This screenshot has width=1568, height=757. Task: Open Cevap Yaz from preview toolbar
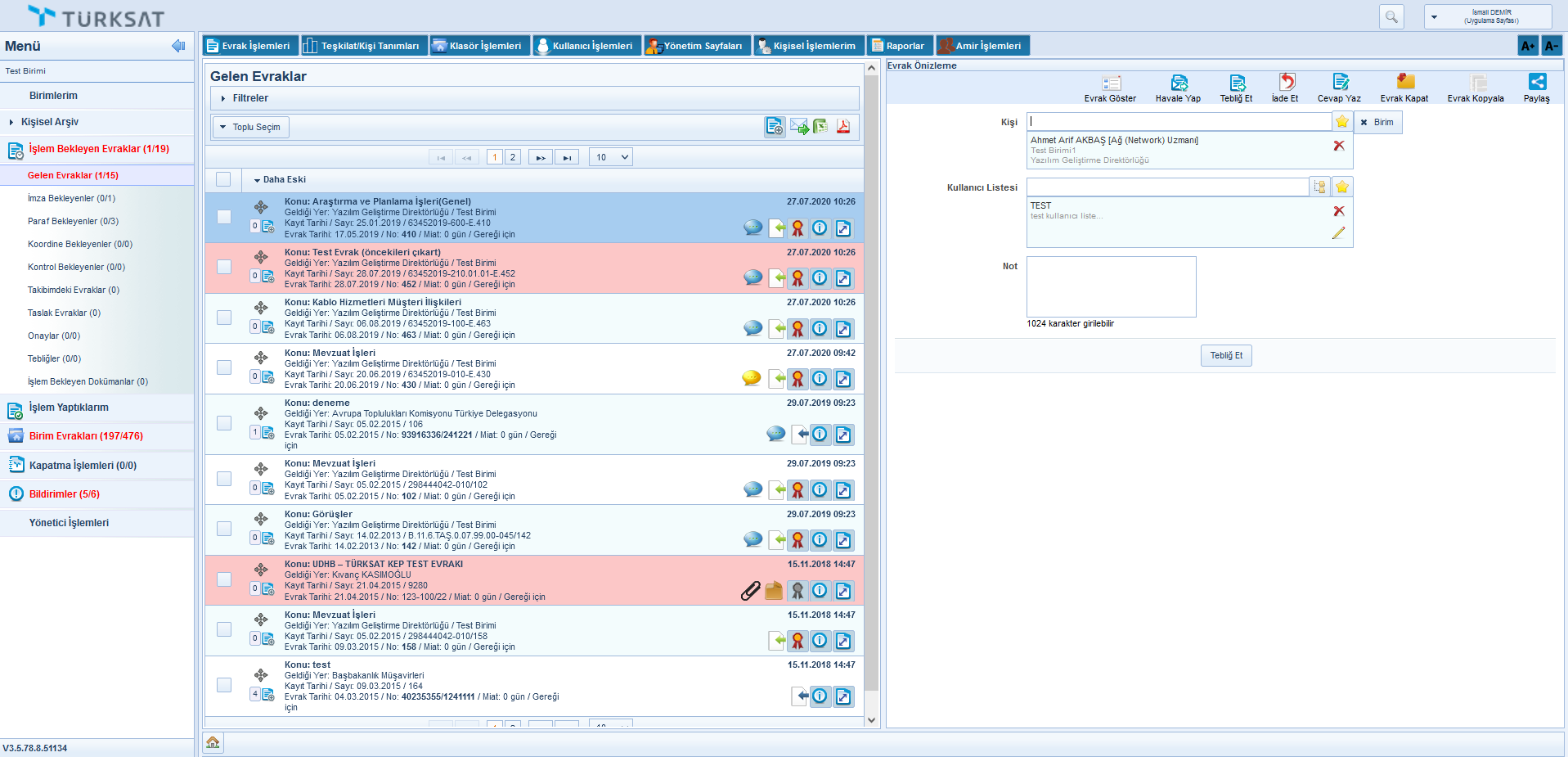pyautogui.click(x=1339, y=83)
